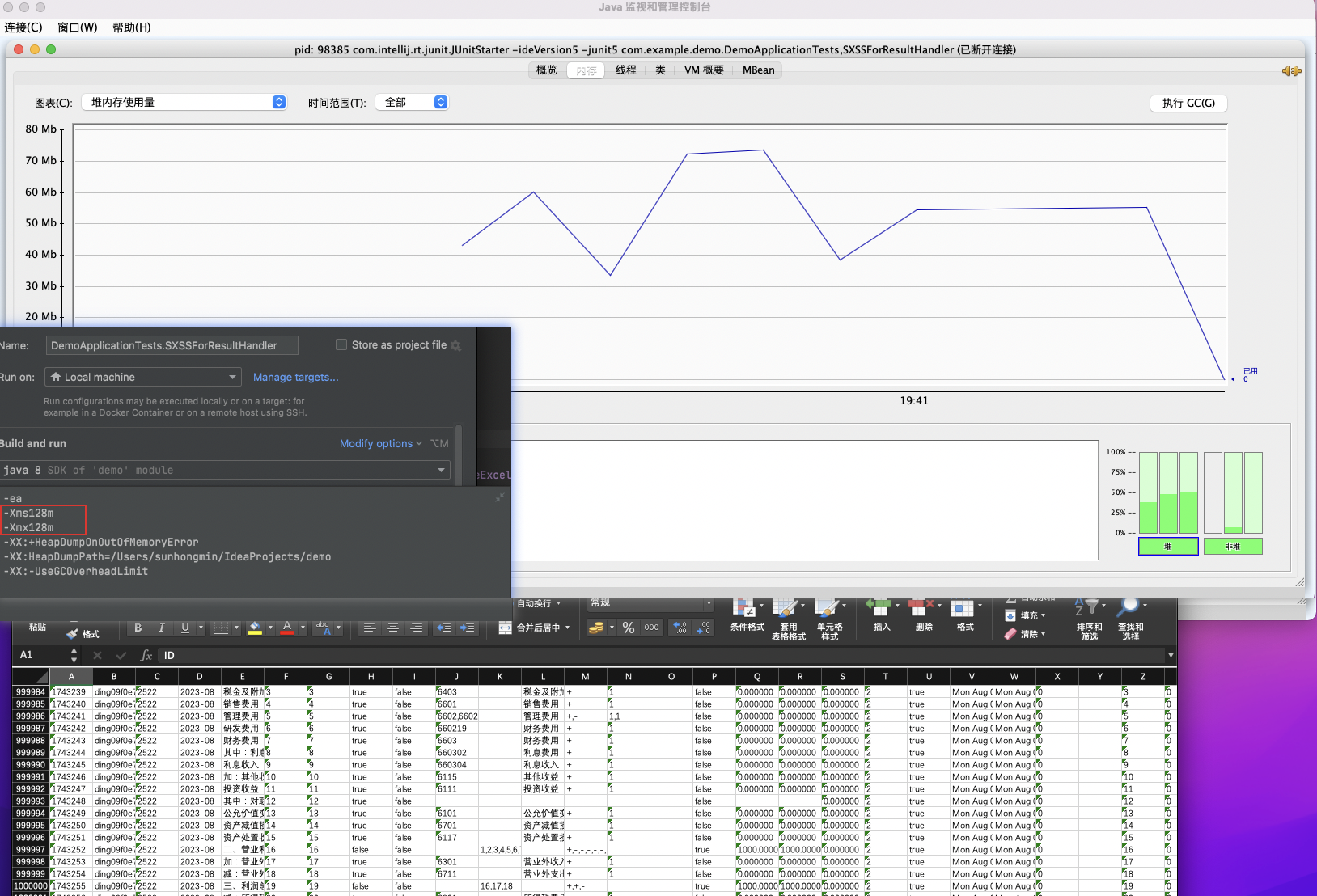This screenshot has height=896, width=1317.
Task: Toggle underline formatting in Excel ribbon
Action: (x=185, y=628)
